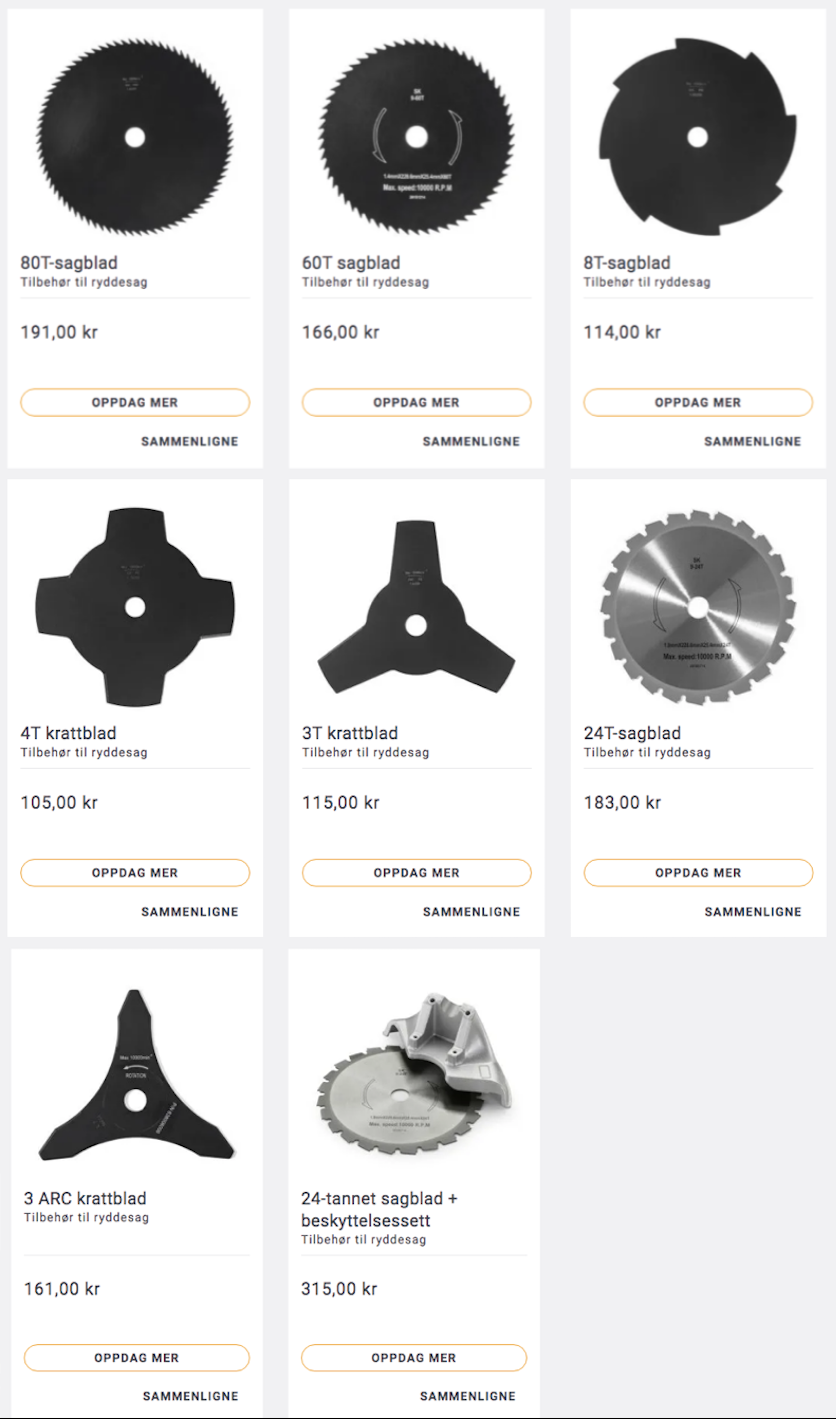Viewport: 836px width, 1419px height.
Task: Select SAMMENLIGNE under 4T krattblad
Action: pos(190,911)
